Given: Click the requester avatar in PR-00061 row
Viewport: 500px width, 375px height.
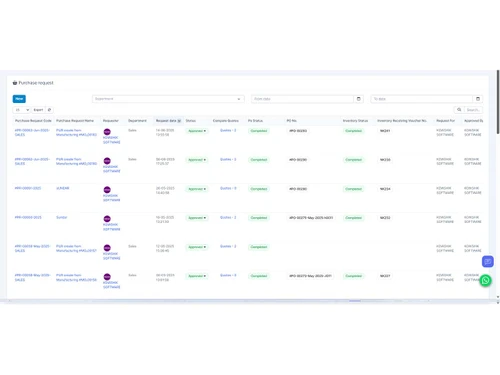Looking at the screenshot, I should [x=107, y=190].
